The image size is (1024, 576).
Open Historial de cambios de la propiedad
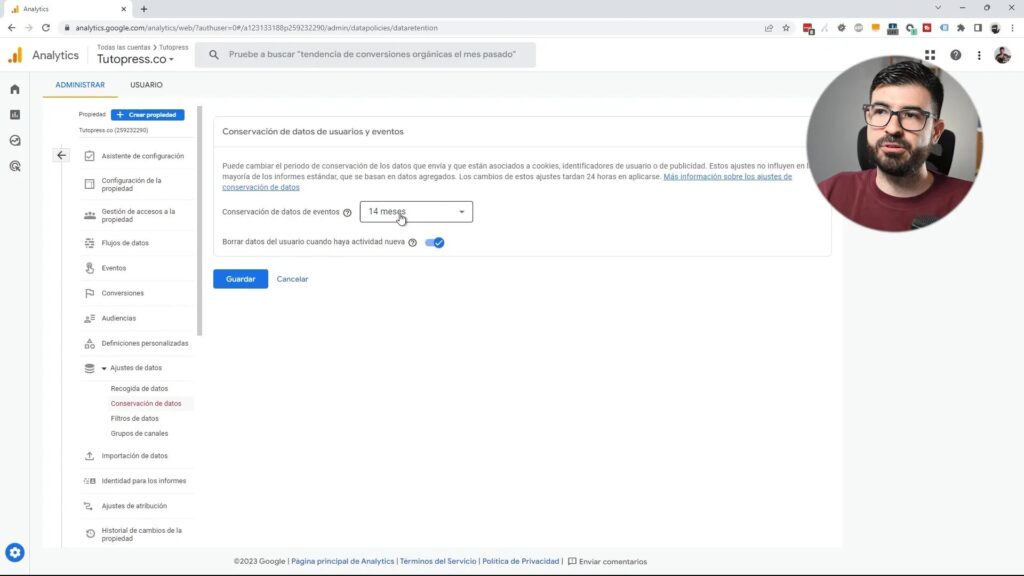tap(138, 534)
